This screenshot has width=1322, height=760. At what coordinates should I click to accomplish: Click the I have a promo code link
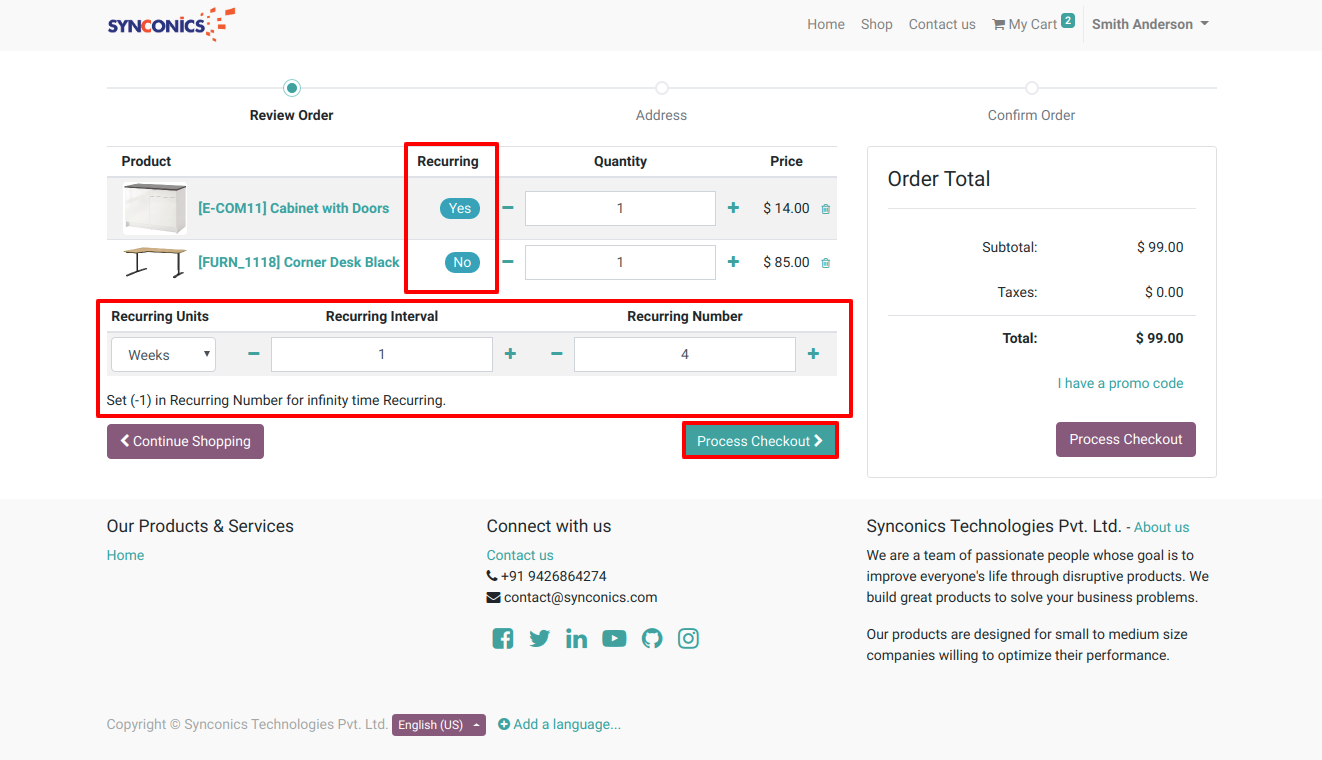[1120, 383]
